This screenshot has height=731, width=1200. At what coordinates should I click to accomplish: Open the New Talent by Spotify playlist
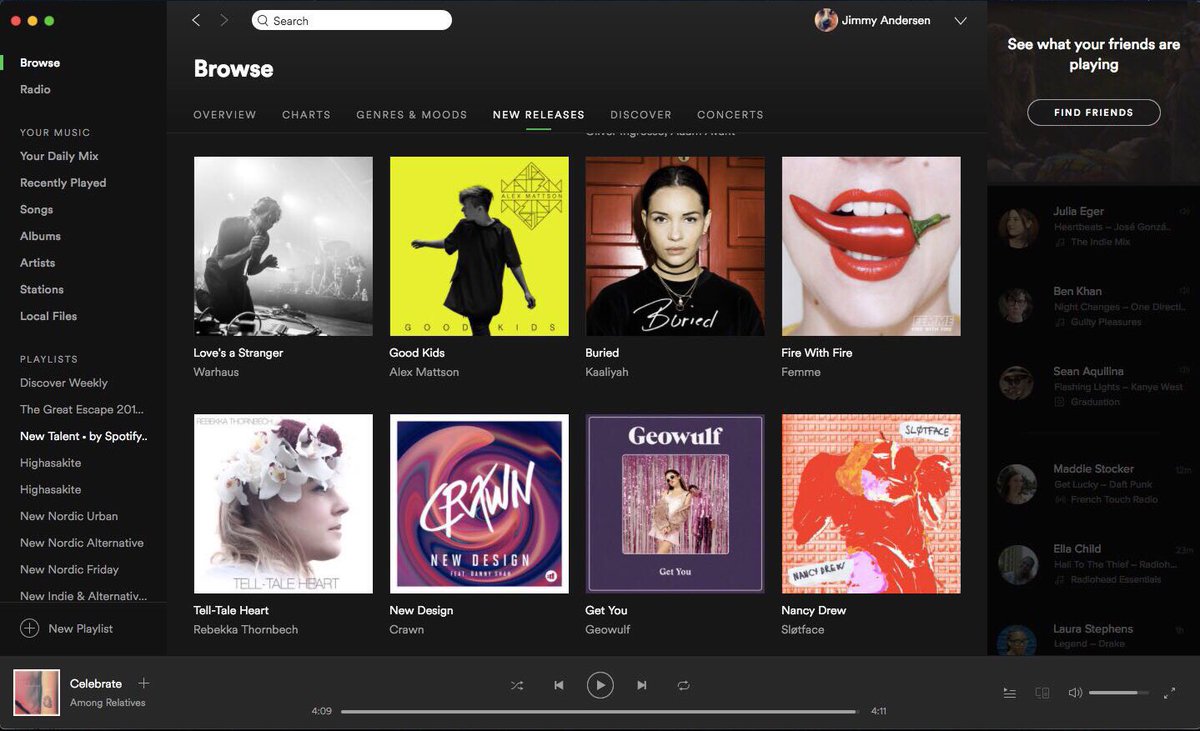(x=84, y=436)
